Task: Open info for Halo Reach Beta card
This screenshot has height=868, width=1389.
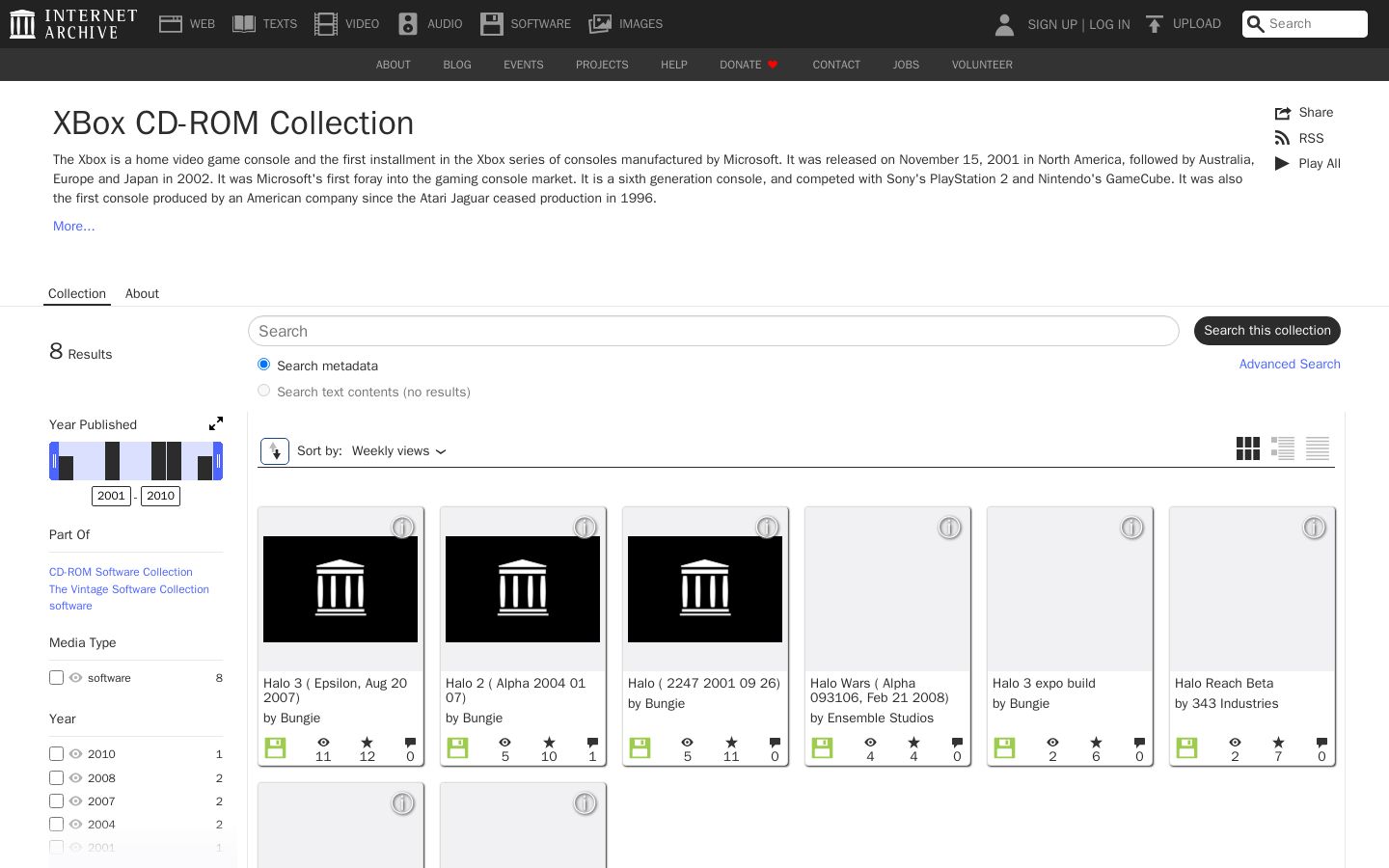Action: [1314, 528]
